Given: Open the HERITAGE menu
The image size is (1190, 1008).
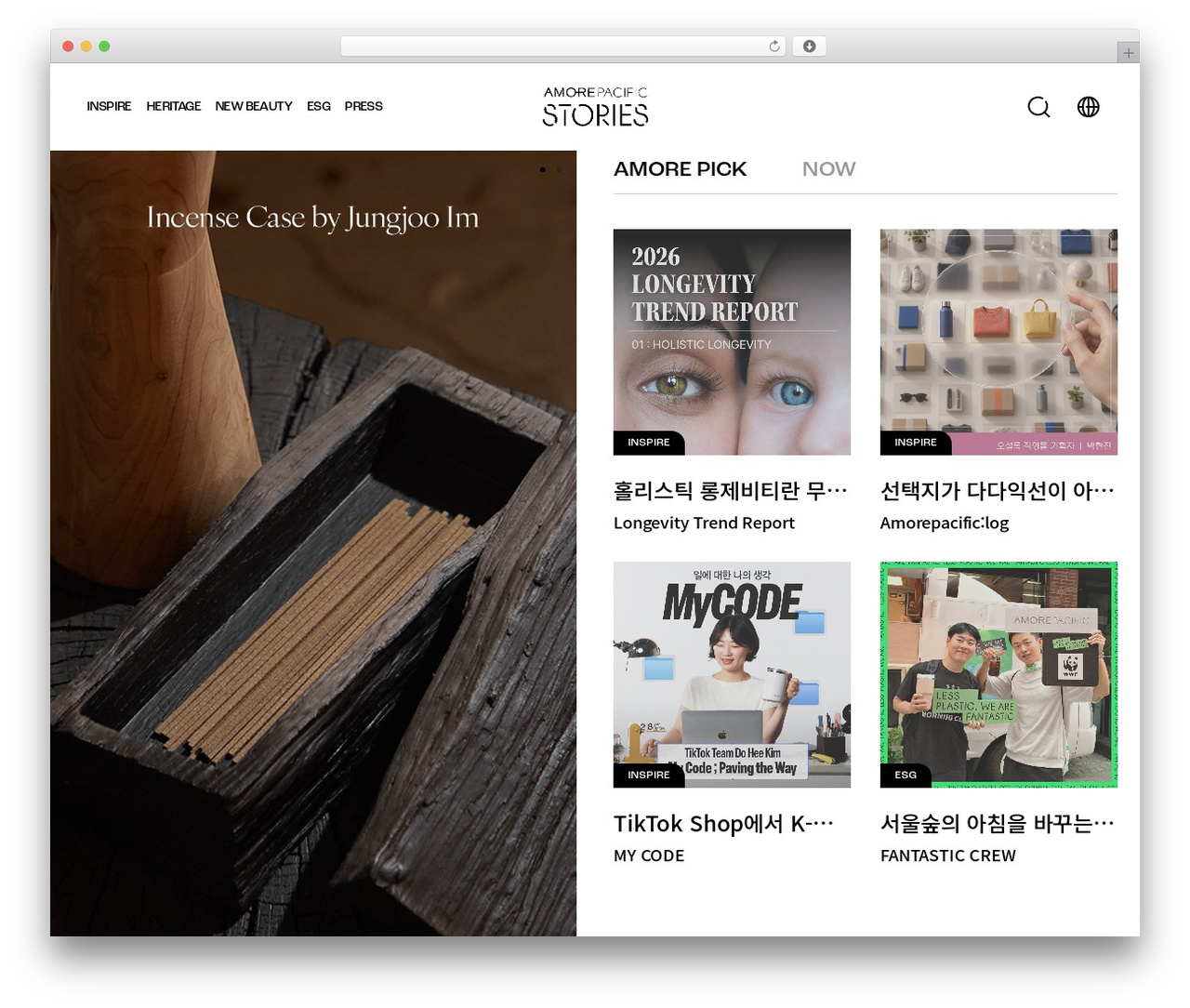Looking at the screenshot, I should 173,106.
